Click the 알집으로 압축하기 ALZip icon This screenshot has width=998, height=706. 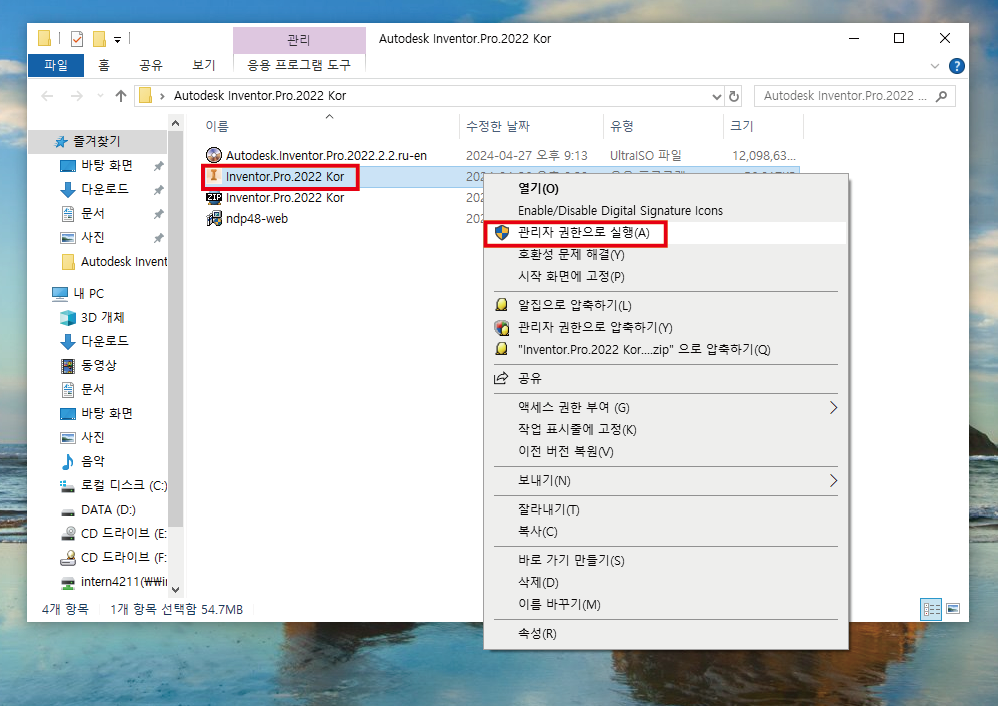502,305
